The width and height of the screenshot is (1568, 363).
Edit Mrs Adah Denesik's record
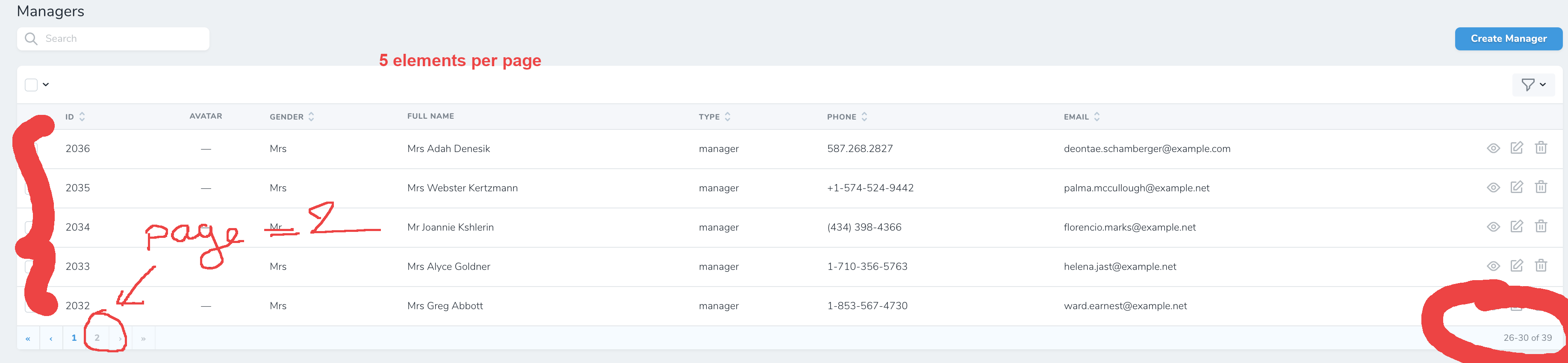point(1516,148)
